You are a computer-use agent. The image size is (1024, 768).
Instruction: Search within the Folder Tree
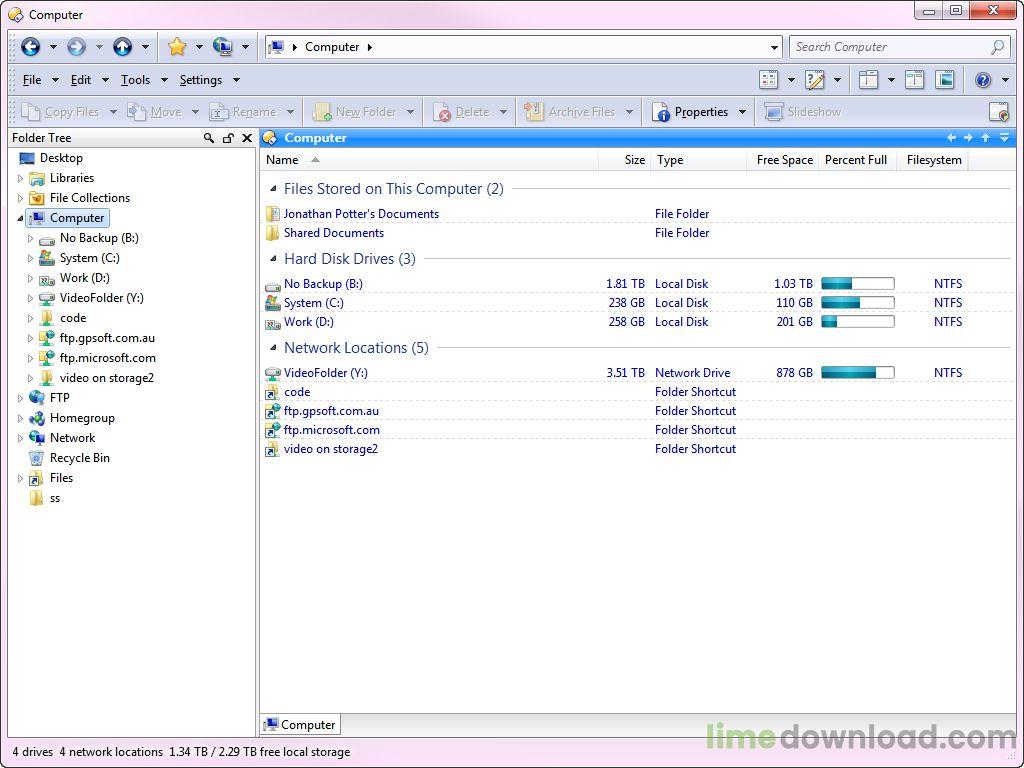209,138
